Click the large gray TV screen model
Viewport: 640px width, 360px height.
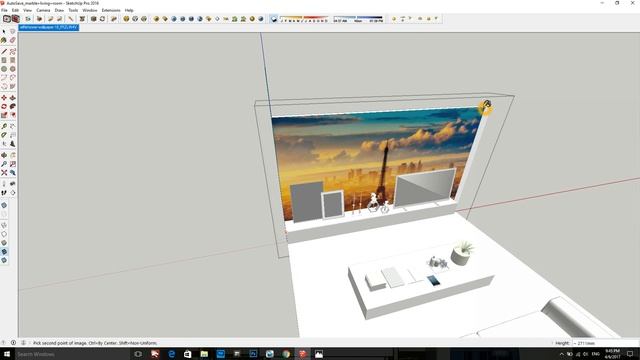(x=424, y=188)
